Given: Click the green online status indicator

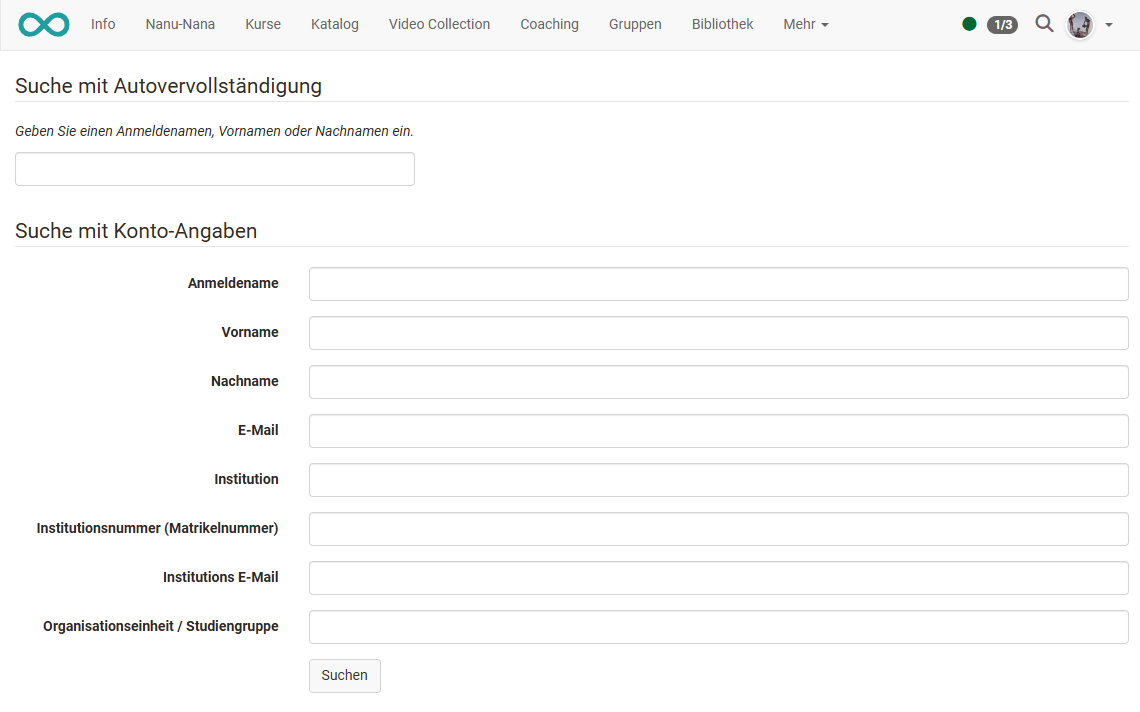Looking at the screenshot, I should coord(968,22).
